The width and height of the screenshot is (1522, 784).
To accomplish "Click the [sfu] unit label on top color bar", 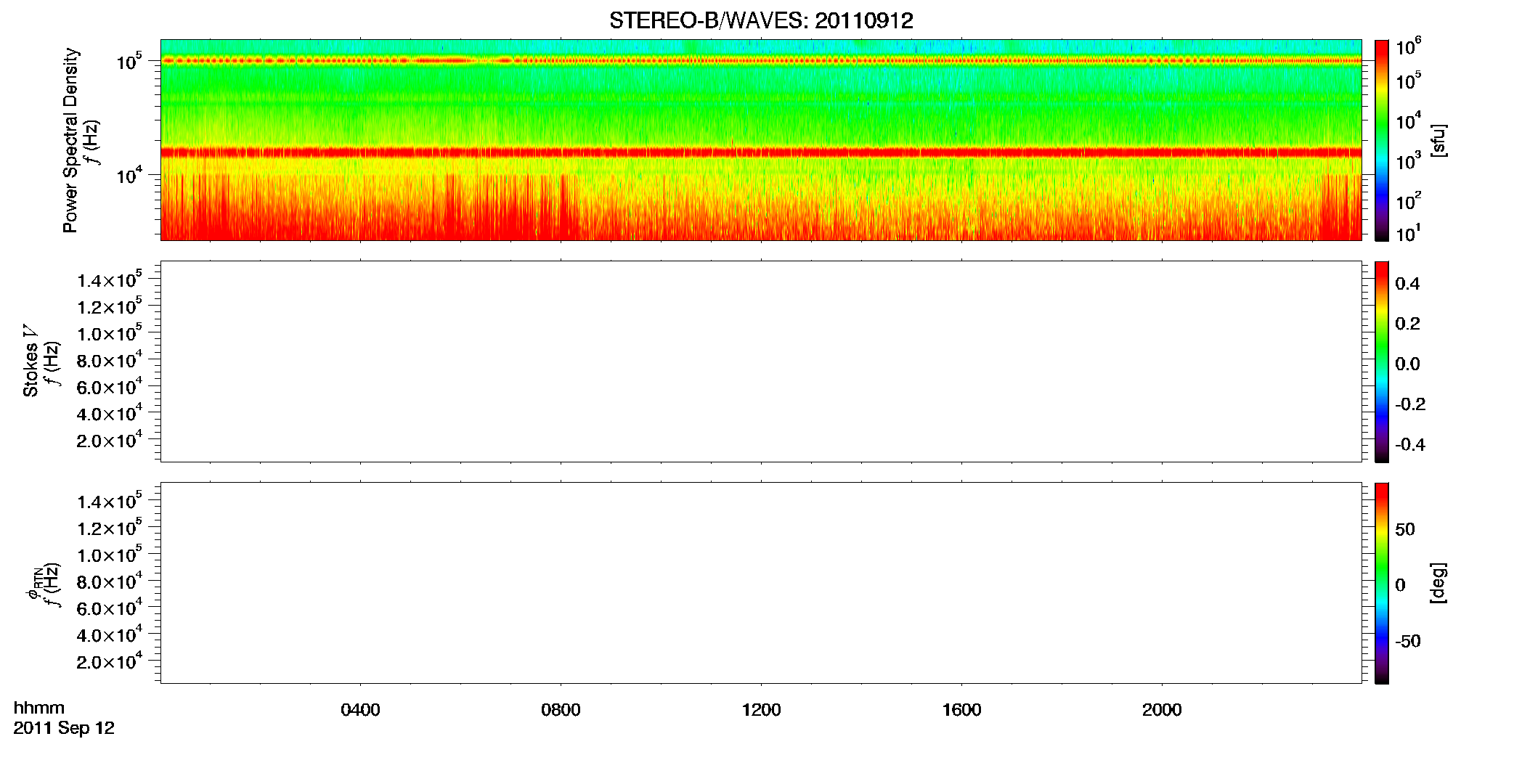I will point(1438,141).
